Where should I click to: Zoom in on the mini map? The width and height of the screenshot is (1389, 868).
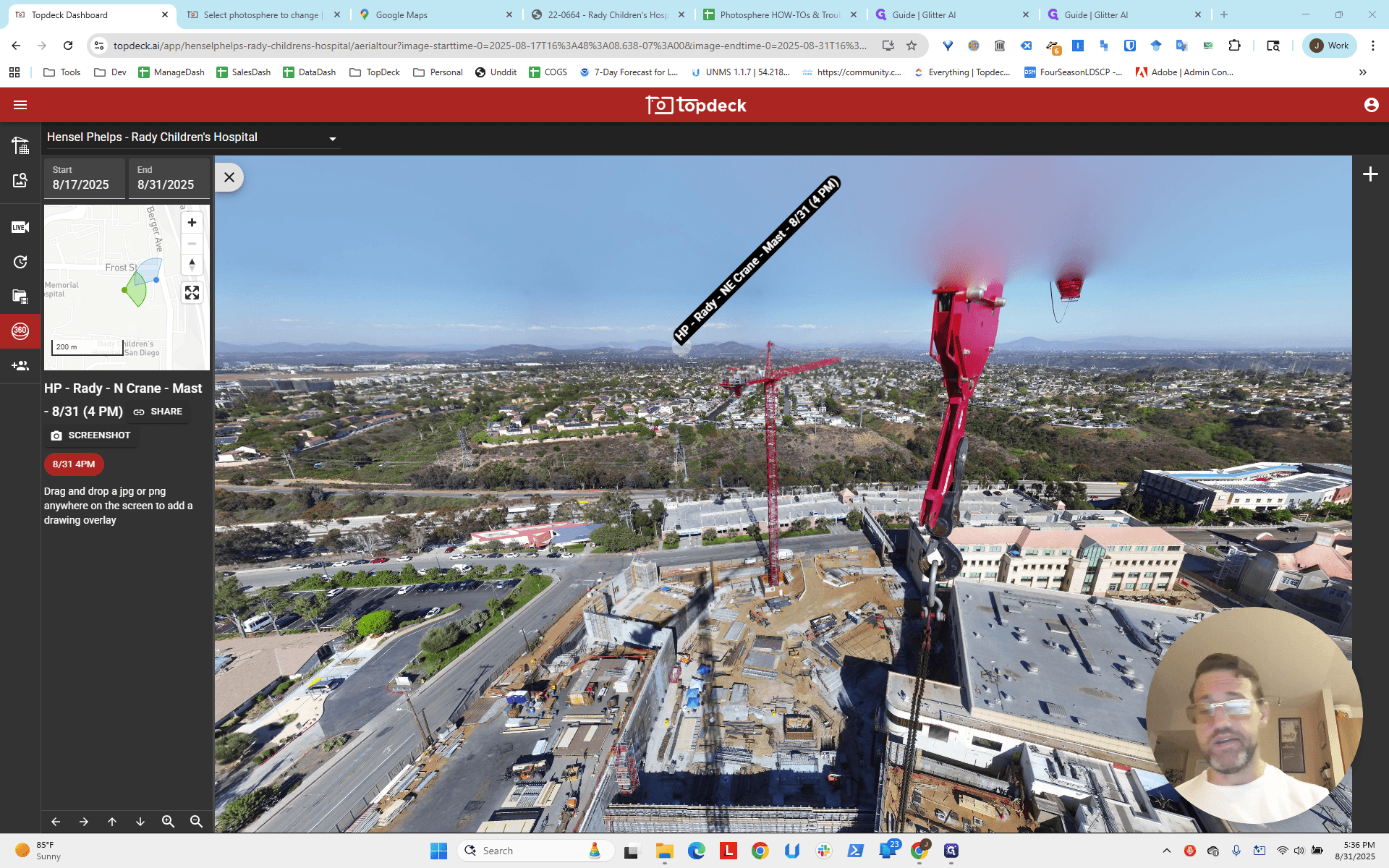[x=192, y=223]
